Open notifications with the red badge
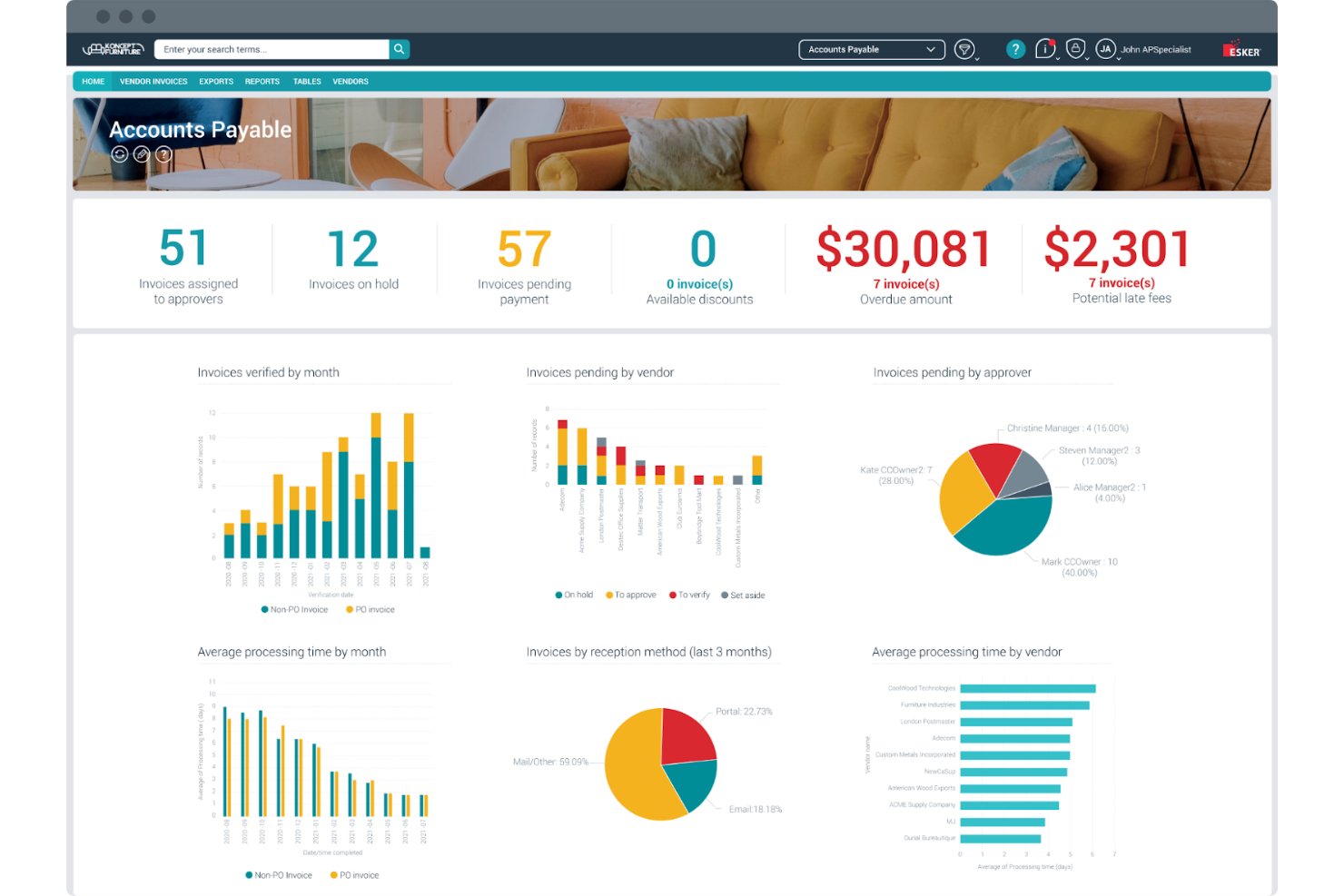The width and height of the screenshot is (1344, 896). tap(1044, 49)
